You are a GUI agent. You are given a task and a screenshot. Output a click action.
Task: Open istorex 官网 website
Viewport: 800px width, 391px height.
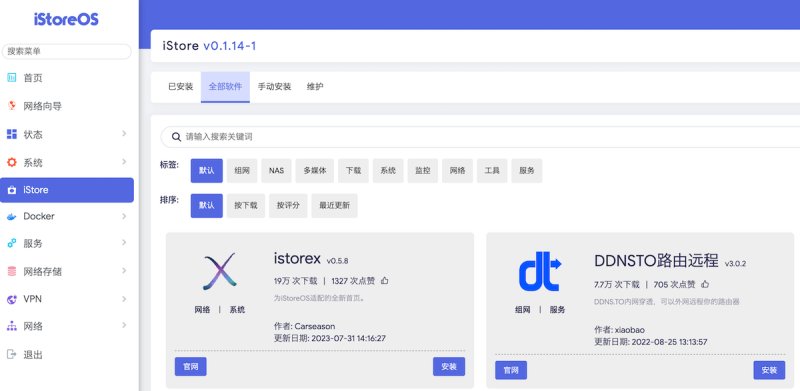(191, 366)
